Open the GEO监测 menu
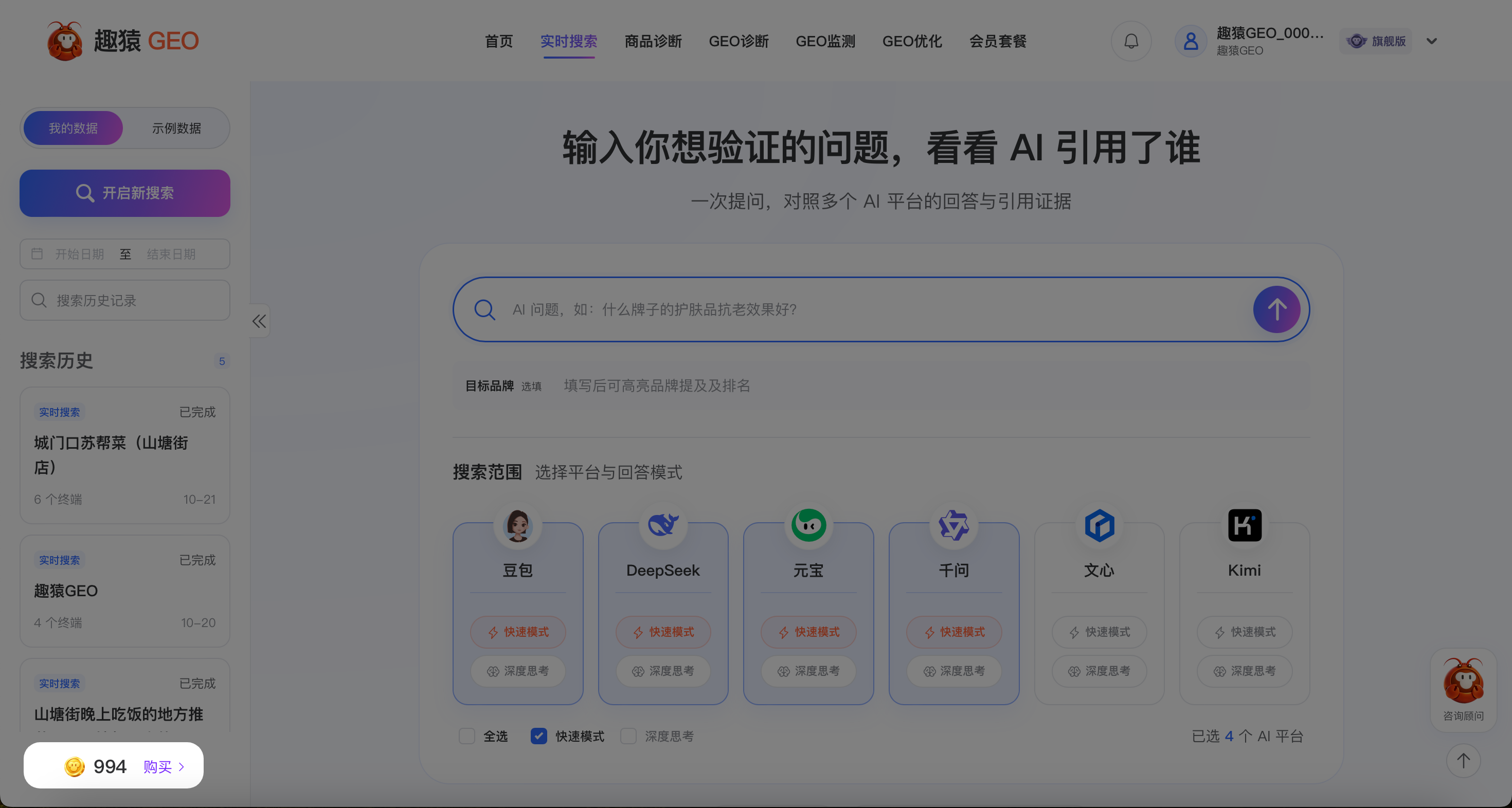This screenshot has height=808, width=1512. [825, 41]
